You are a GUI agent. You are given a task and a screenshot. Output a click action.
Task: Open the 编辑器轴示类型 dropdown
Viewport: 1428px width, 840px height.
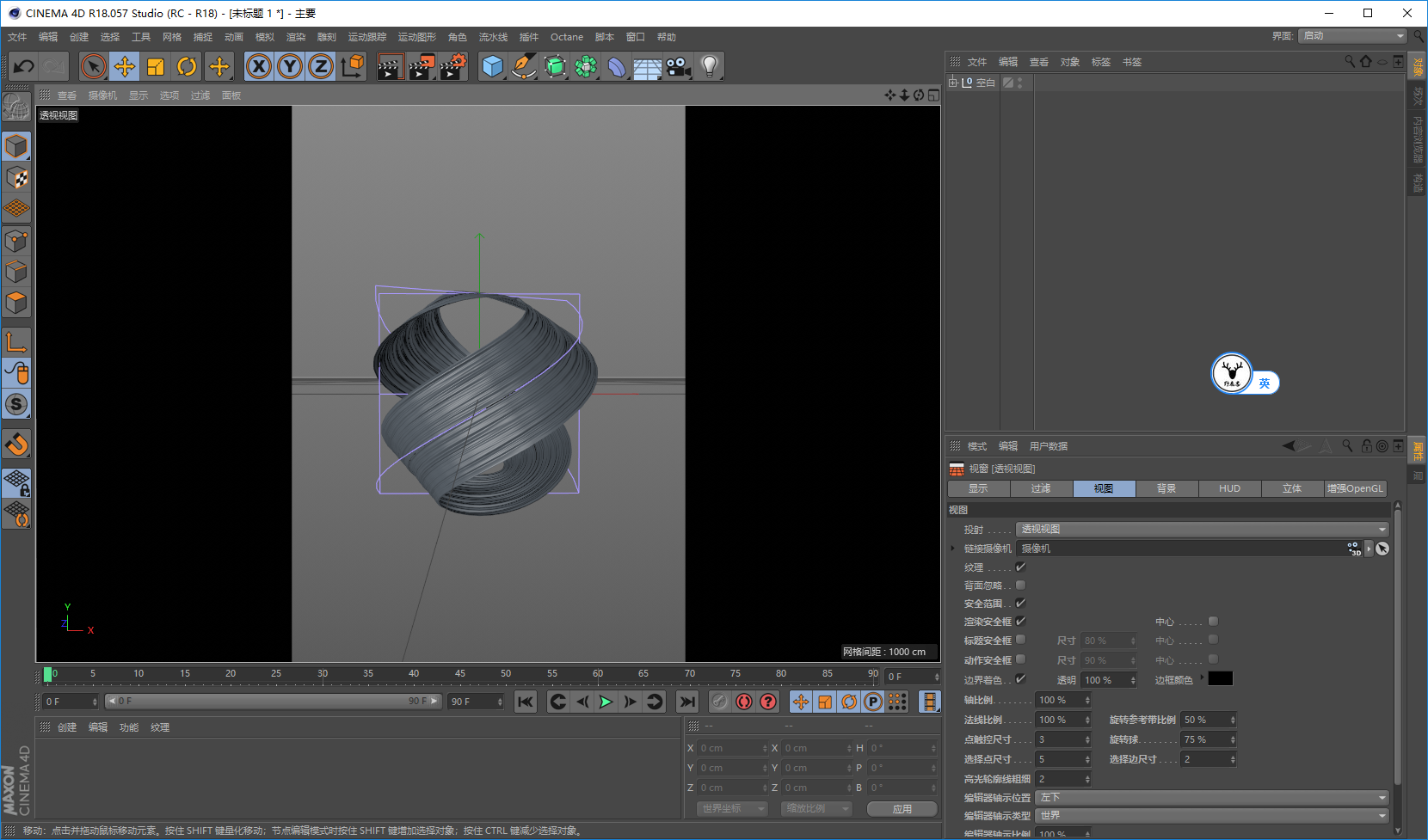pos(1212,816)
